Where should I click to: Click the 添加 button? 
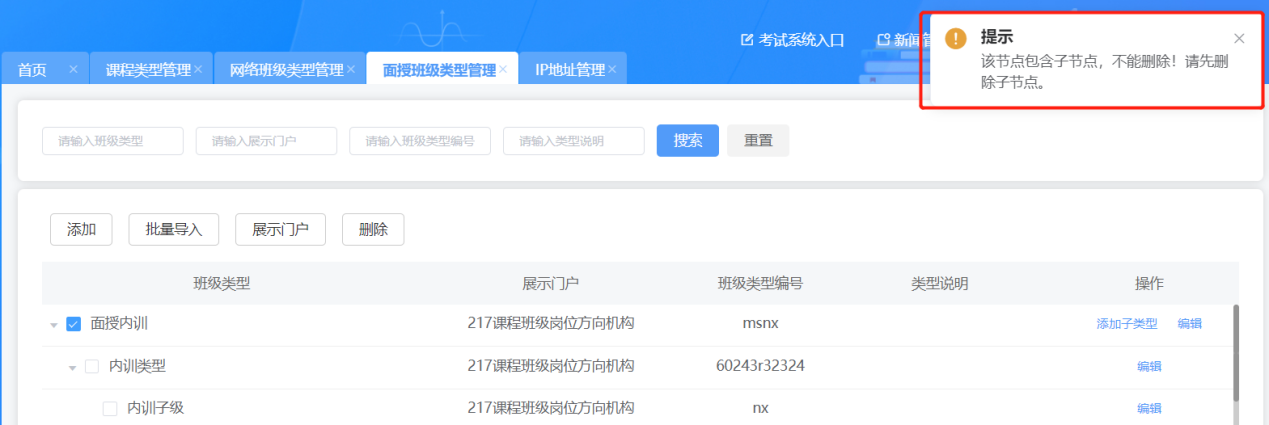[x=81, y=229]
